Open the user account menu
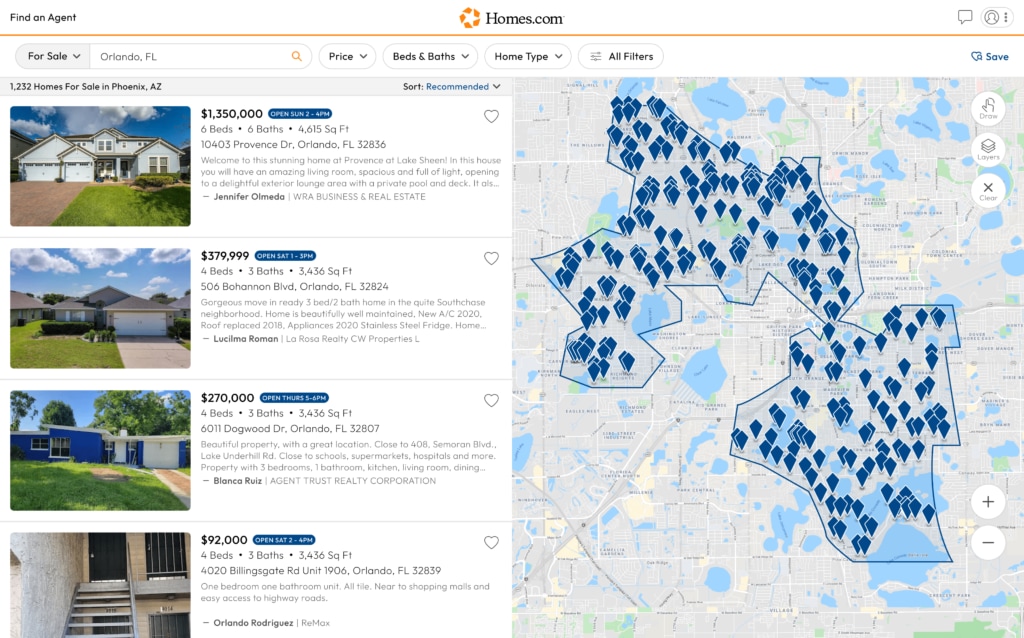The width and height of the screenshot is (1024, 638). tap(993, 17)
